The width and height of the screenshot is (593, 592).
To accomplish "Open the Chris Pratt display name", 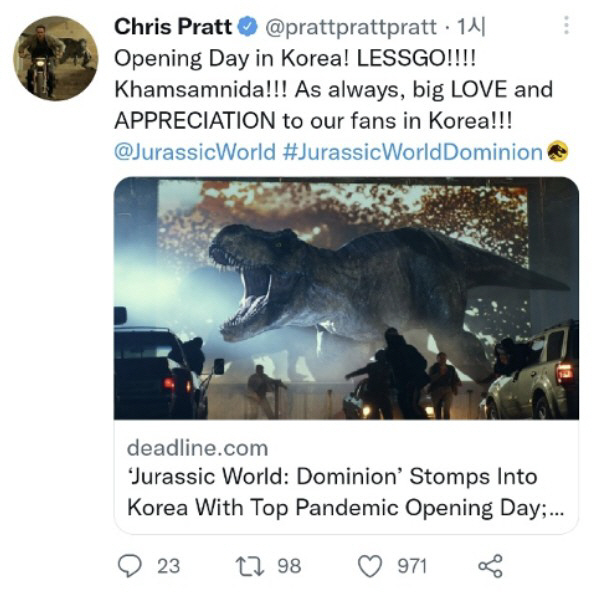I will click(173, 26).
